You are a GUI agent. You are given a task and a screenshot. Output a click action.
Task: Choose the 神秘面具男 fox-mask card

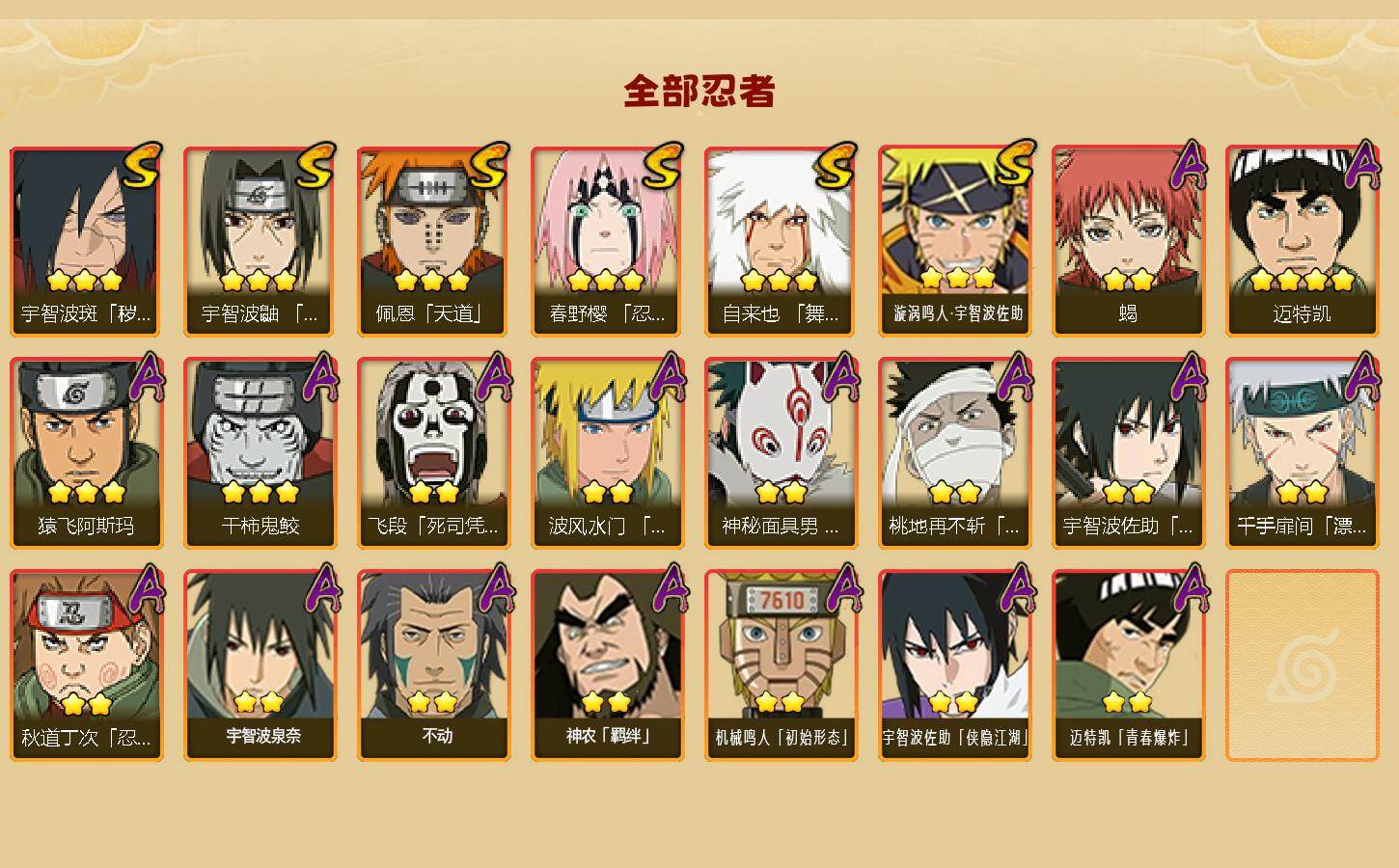click(781, 453)
